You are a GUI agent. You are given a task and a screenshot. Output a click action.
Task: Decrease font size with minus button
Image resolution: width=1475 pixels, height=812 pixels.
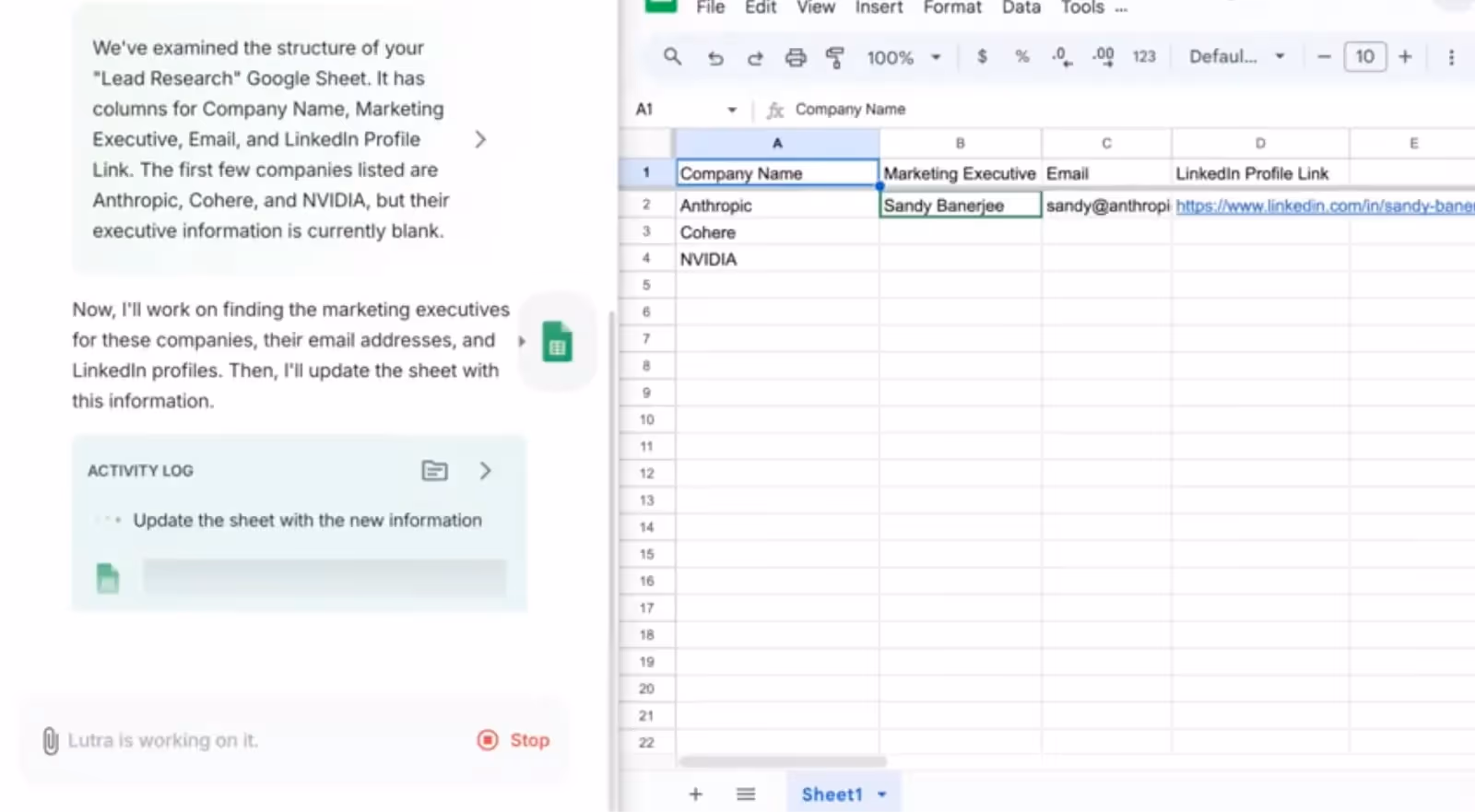point(1324,57)
